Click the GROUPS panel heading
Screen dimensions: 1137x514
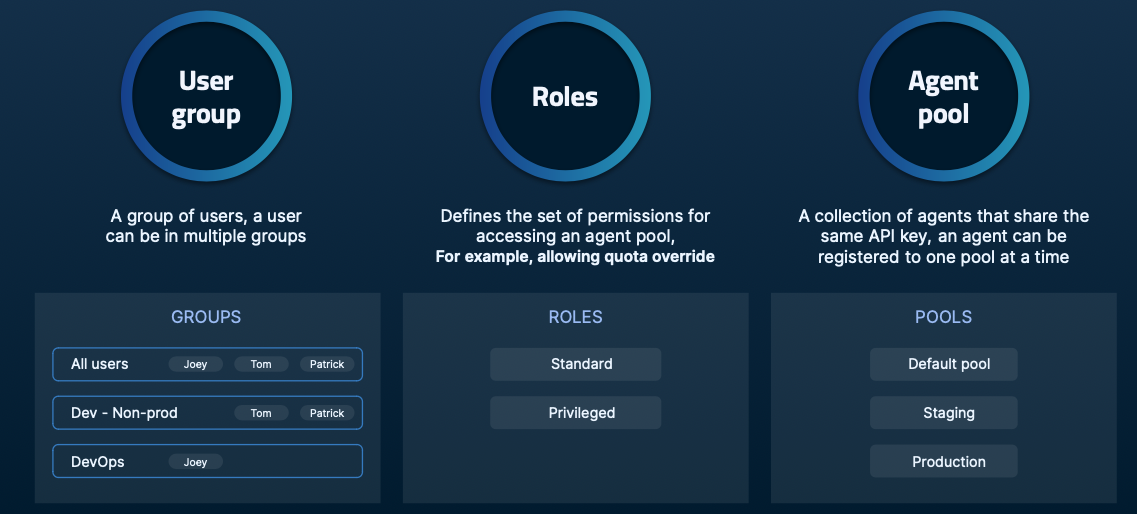(x=206, y=317)
